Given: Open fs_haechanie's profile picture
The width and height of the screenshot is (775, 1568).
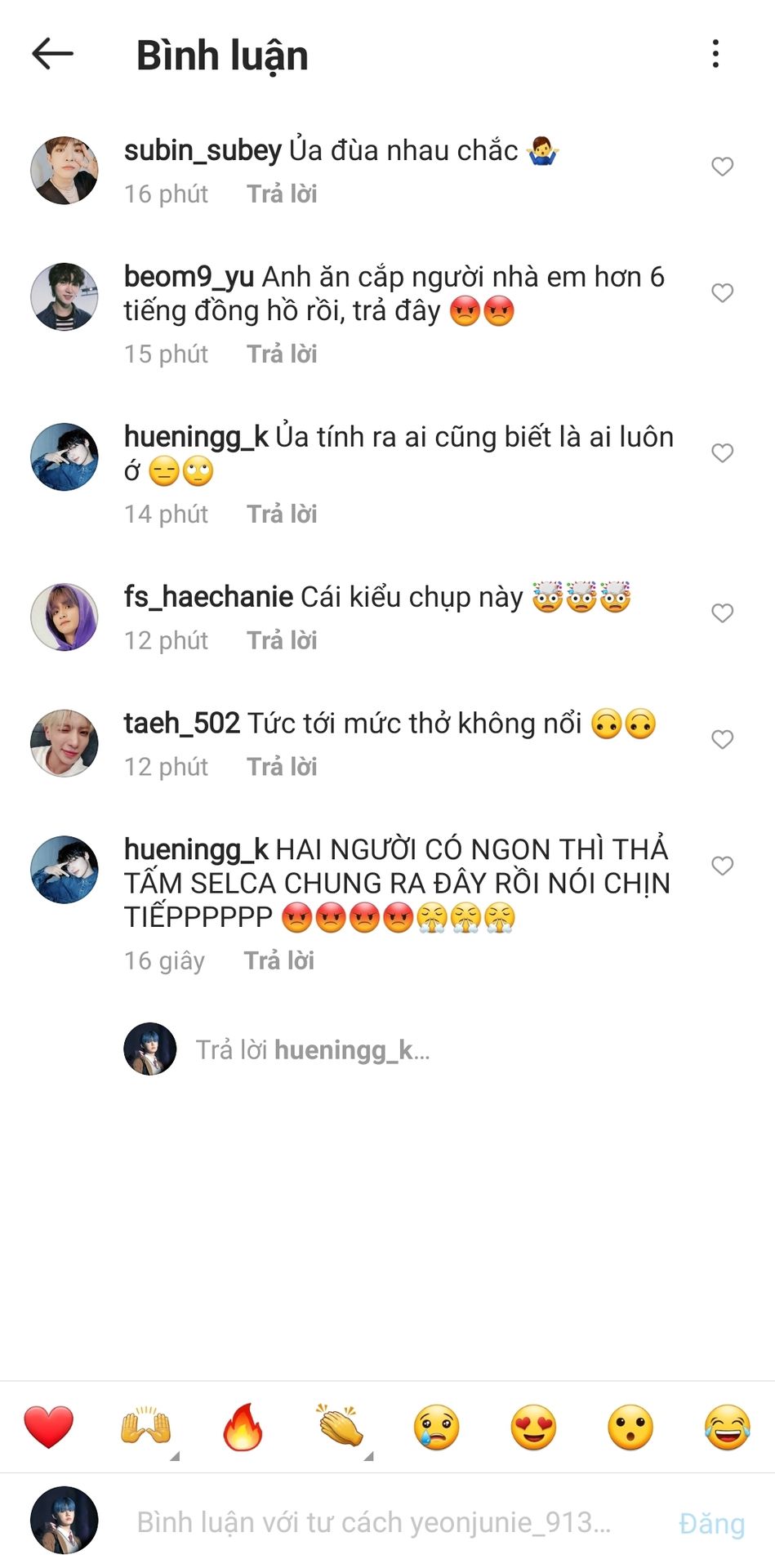Looking at the screenshot, I should (x=65, y=617).
